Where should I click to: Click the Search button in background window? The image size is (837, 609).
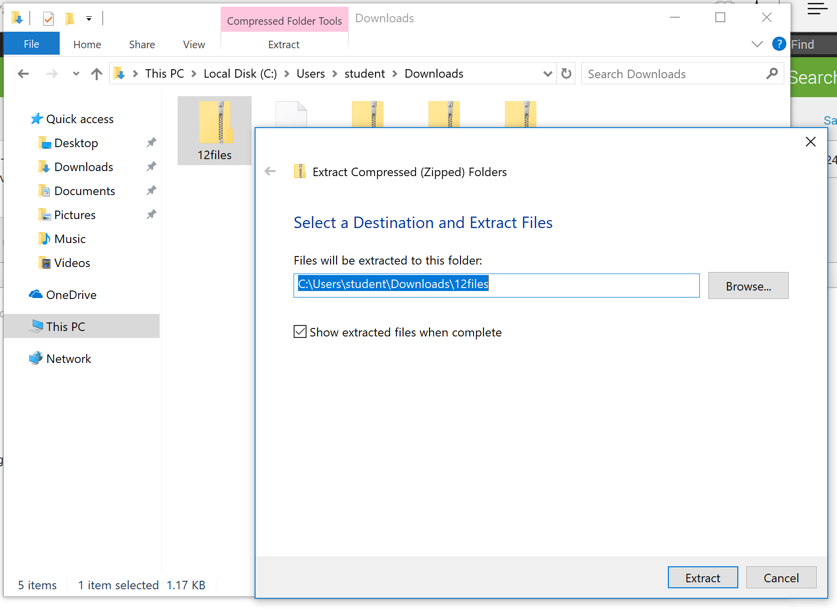(x=813, y=77)
